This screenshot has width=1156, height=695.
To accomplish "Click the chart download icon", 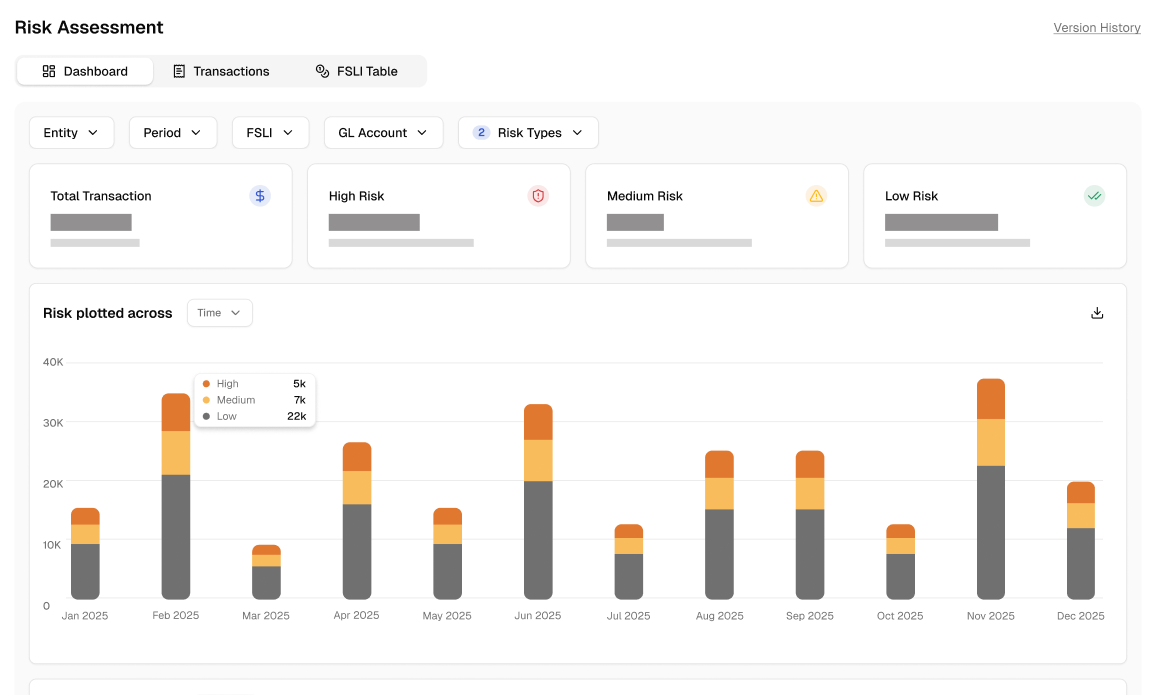I will pos(1097,312).
